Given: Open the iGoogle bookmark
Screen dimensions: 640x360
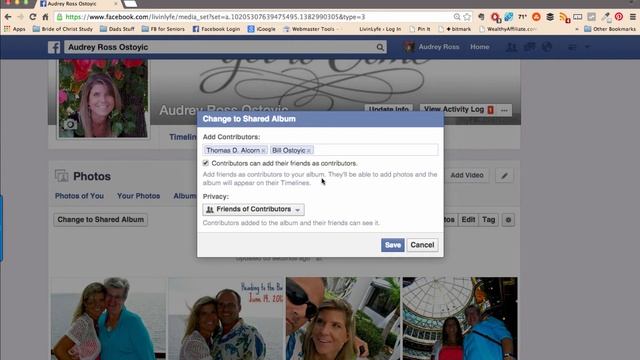Looking at the screenshot, I should click(x=261, y=29).
